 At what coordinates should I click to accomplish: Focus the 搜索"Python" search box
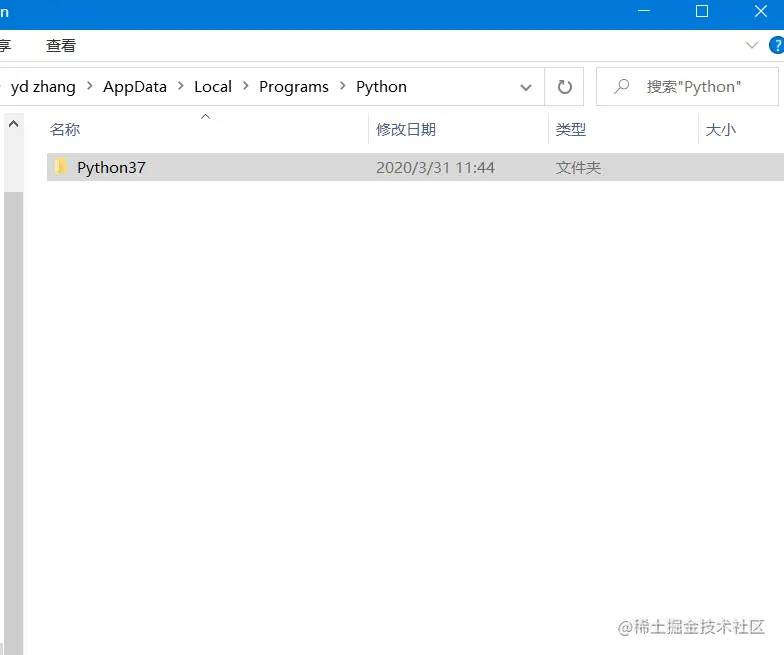pyautogui.click(x=688, y=87)
